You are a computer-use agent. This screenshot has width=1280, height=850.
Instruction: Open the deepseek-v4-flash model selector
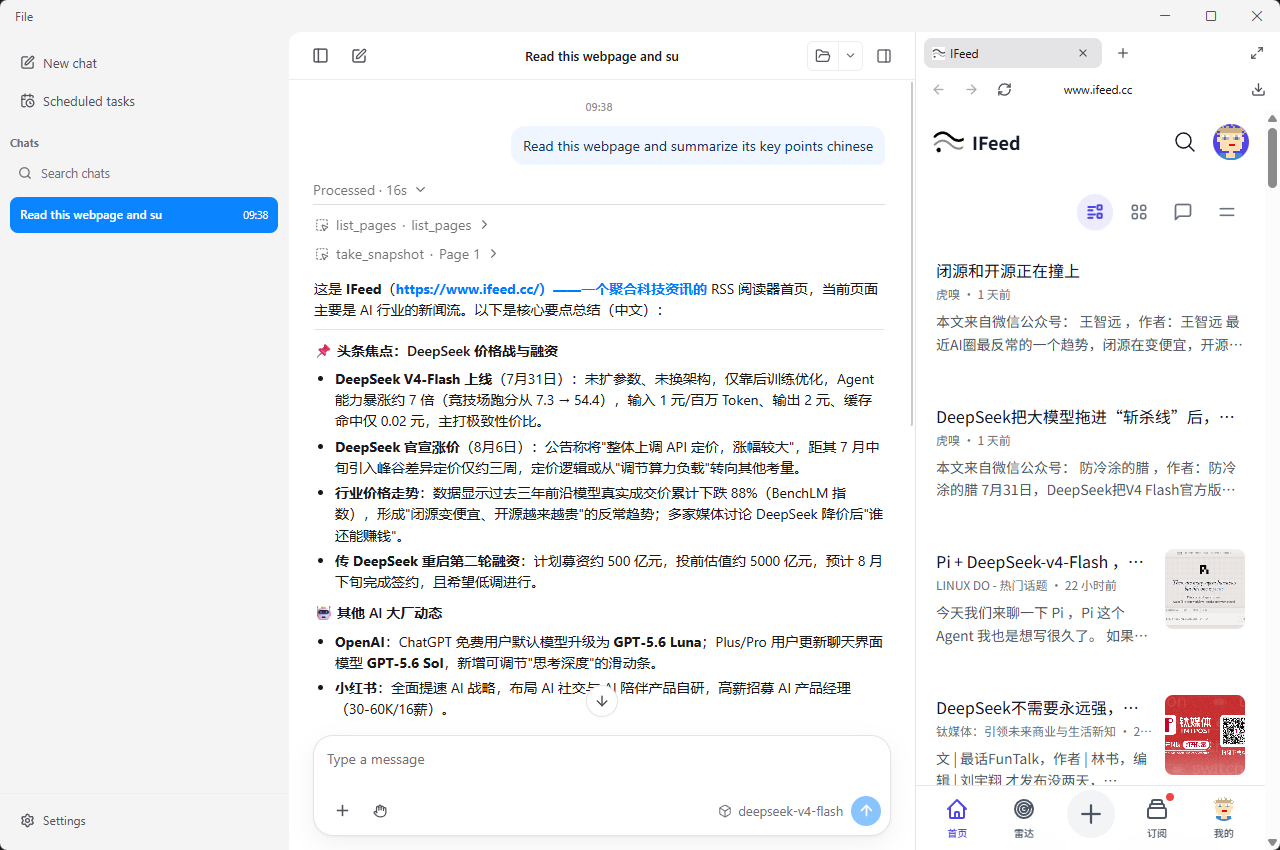tap(781, 811)
